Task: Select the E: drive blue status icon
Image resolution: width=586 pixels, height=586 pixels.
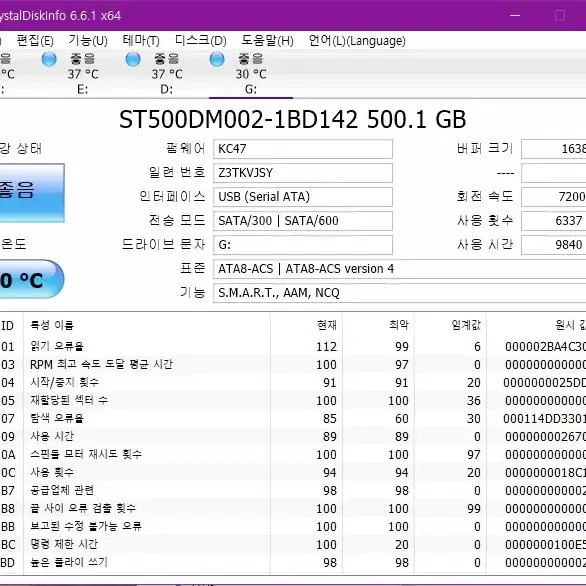Action: pyautogui.click(x=49, y=59)
